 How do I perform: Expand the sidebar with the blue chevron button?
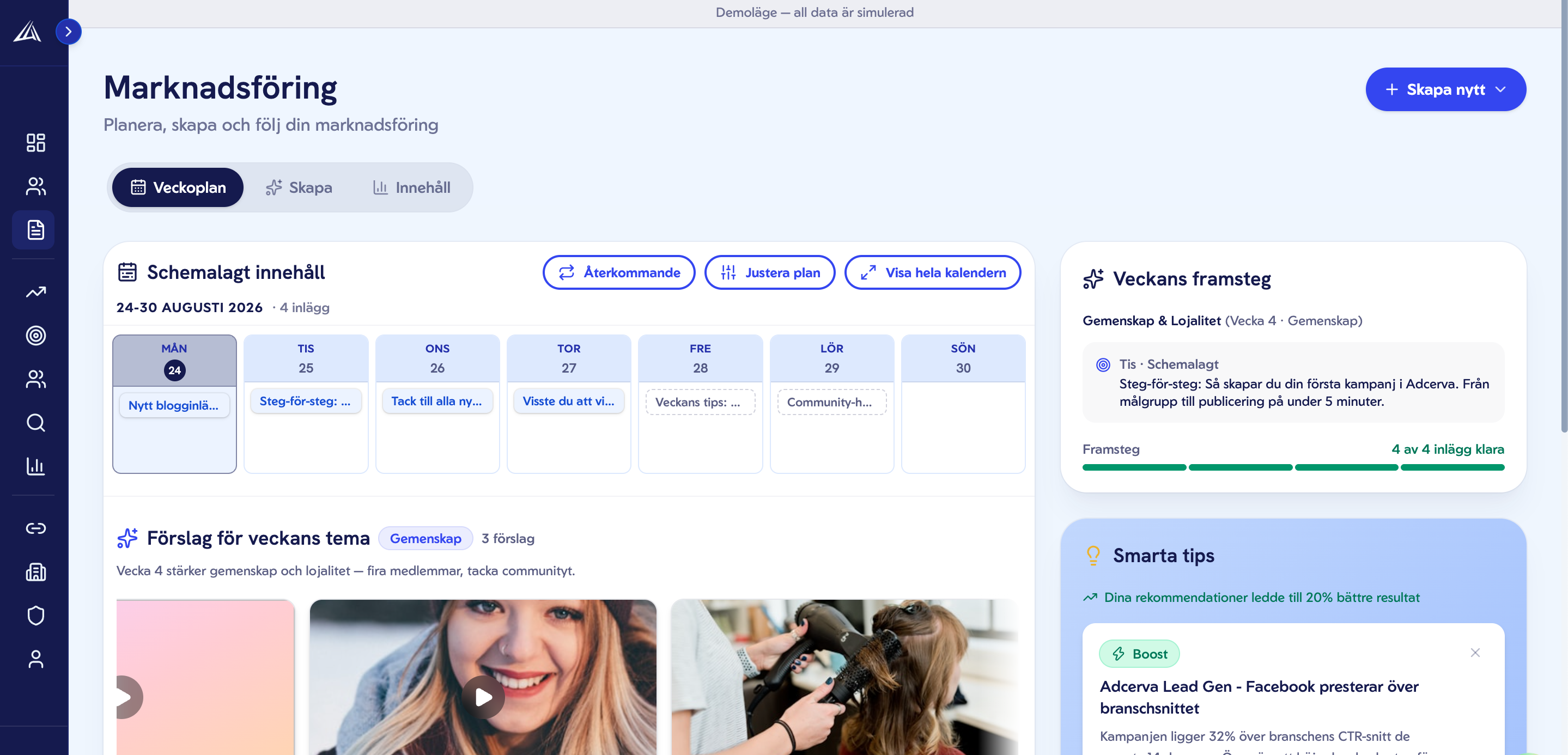pyautogui.click(x=69, y=32)
